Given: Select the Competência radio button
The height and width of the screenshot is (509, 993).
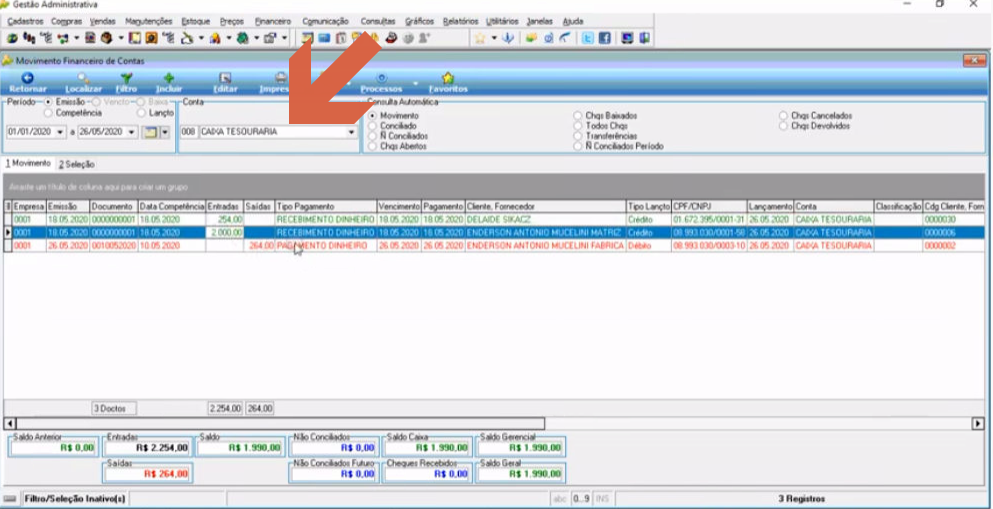Looking at the screenshot, I should click(47, 113).
